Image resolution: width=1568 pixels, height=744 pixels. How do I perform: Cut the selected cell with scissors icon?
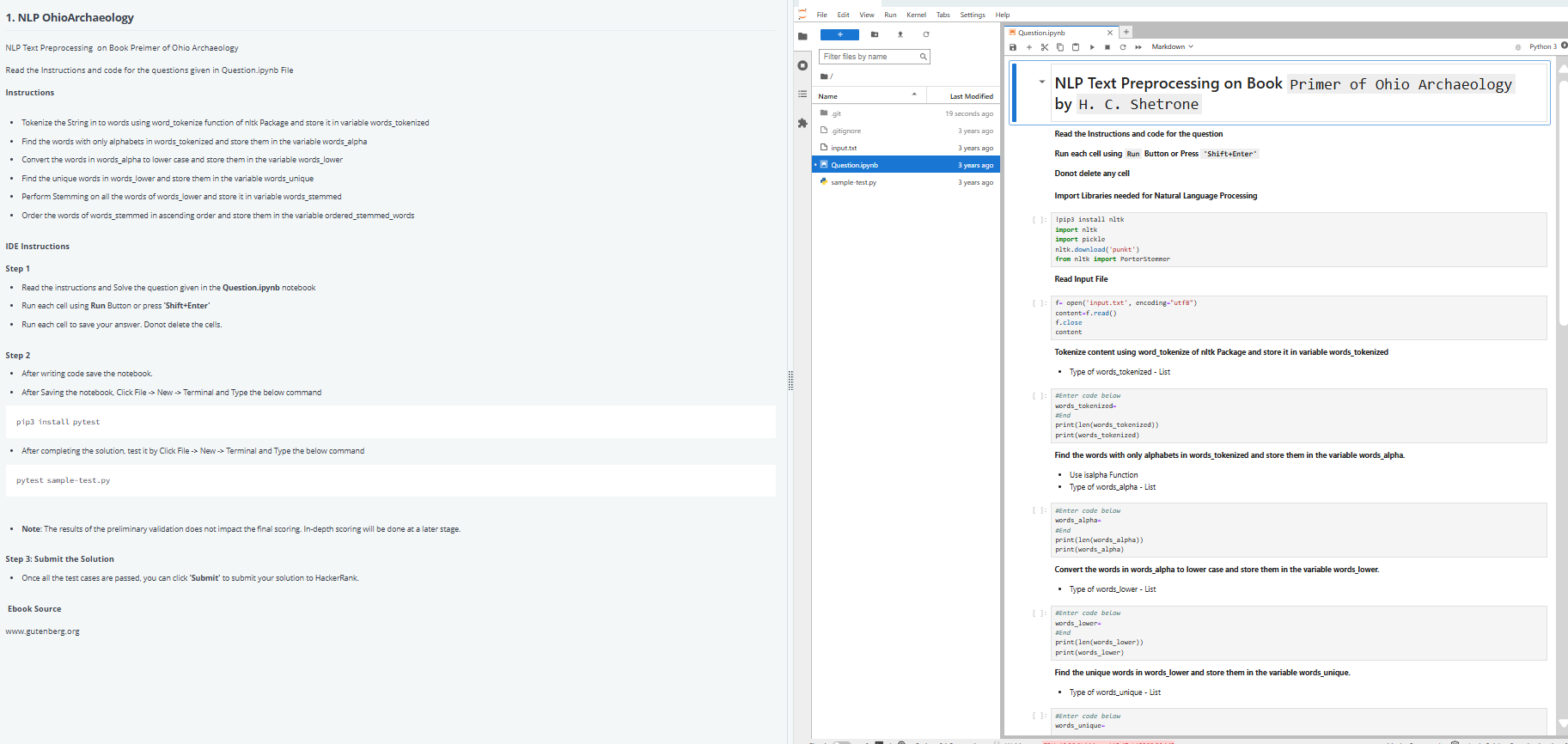click(1045, 47)
